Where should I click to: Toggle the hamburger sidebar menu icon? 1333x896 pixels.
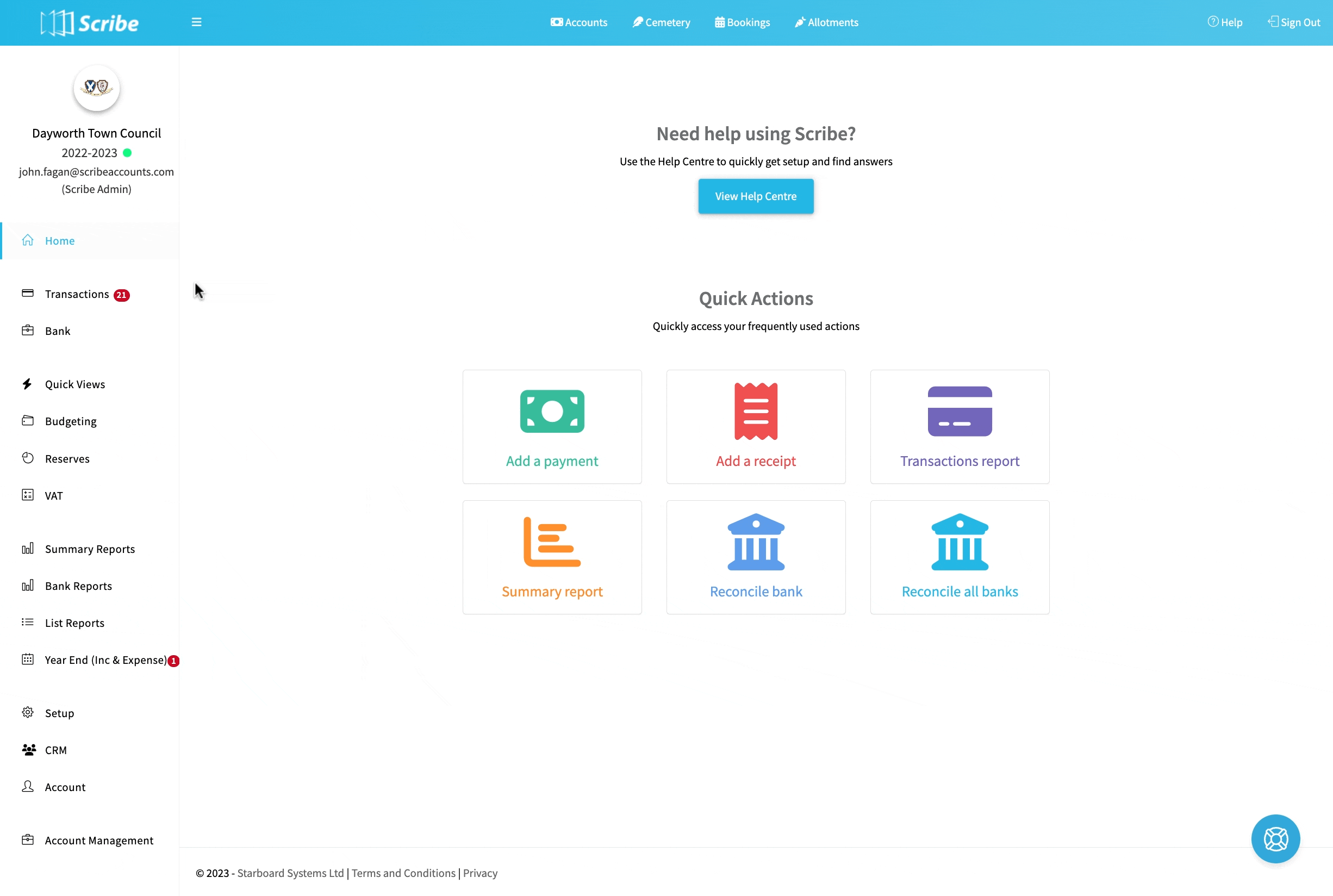(197, 22)
